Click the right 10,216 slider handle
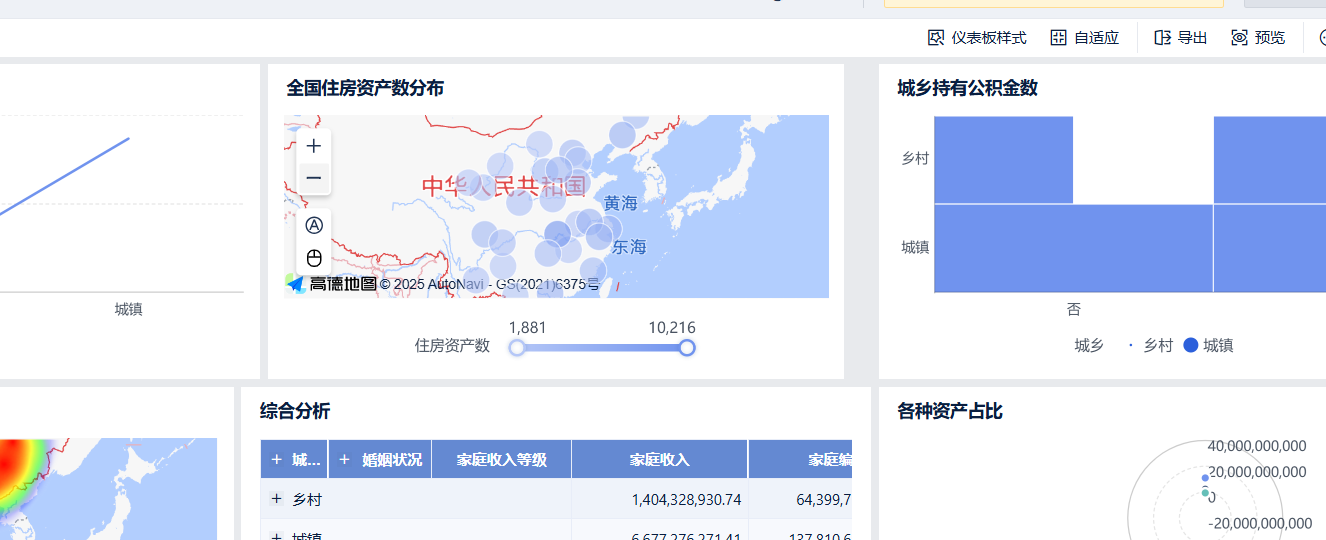This screenshot has height=540, width=1326. point(687,347)
